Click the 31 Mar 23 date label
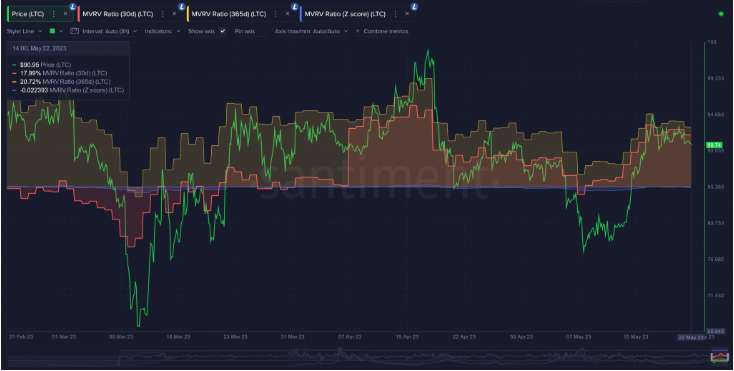 tap(293, 337)
